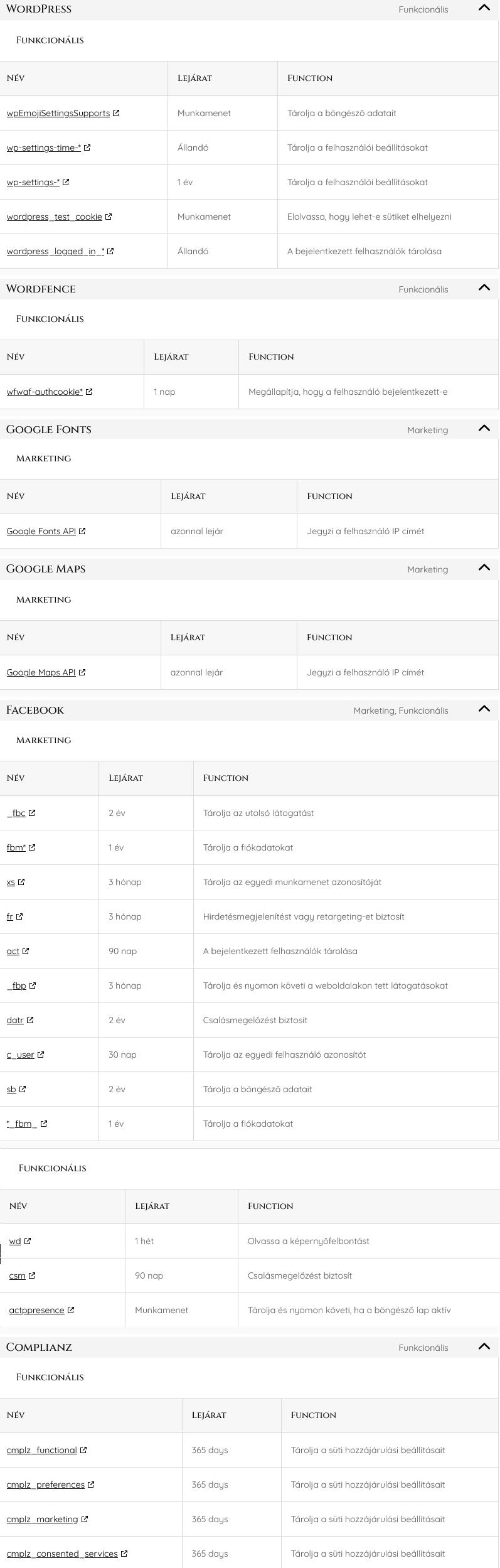
Task: Collapse the WordPress section chevron
Action: [484, 8]
